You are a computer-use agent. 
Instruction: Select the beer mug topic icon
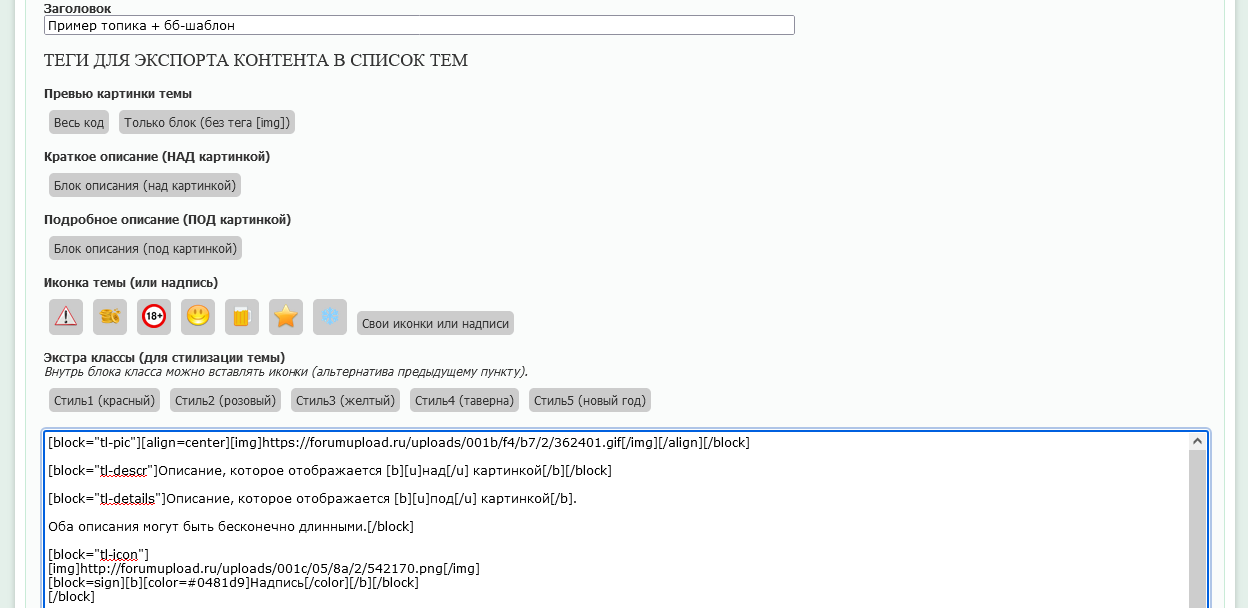242,317
